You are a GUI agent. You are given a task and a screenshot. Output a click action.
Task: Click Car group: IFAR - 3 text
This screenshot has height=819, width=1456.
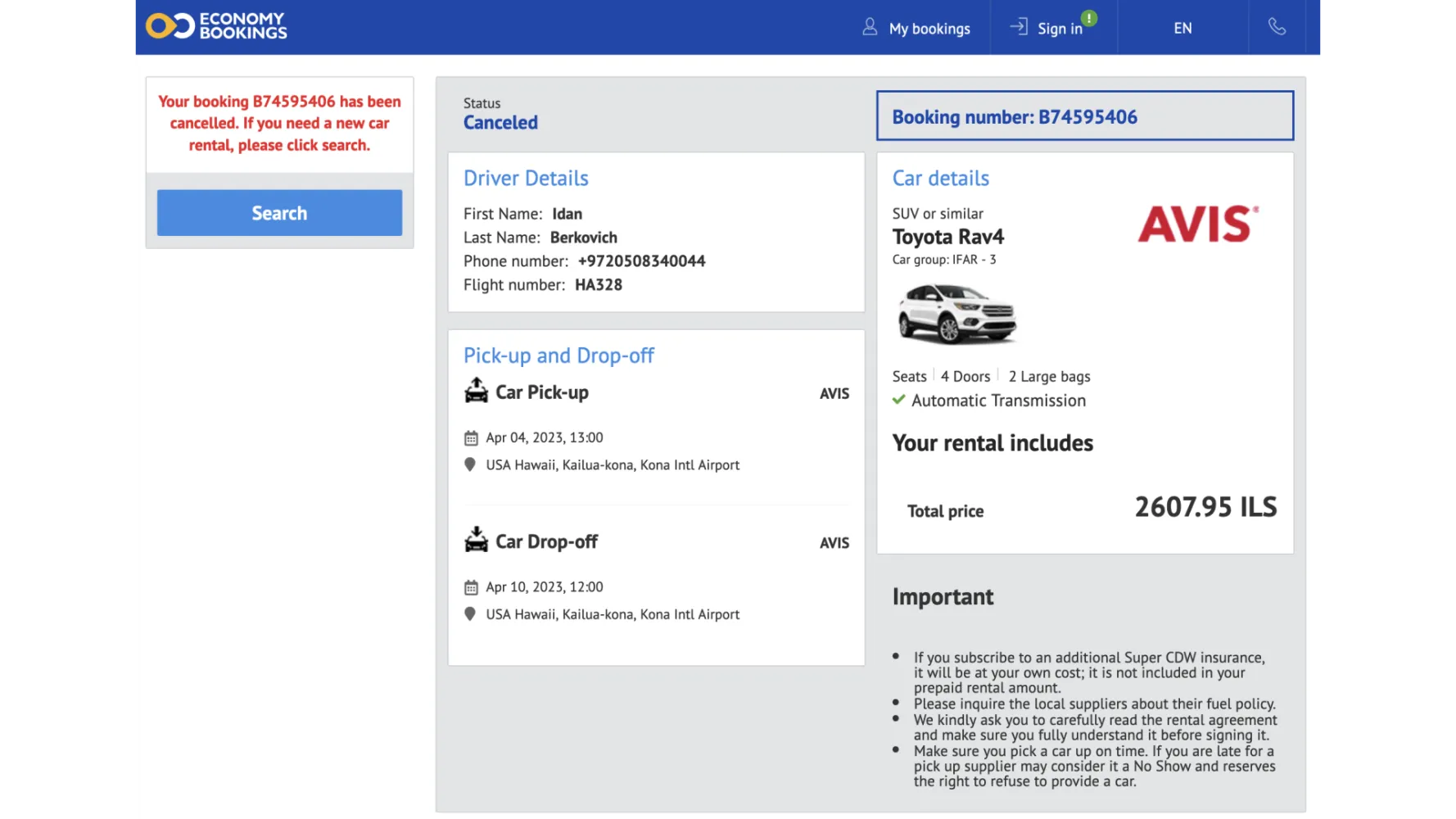pos(944,260)
